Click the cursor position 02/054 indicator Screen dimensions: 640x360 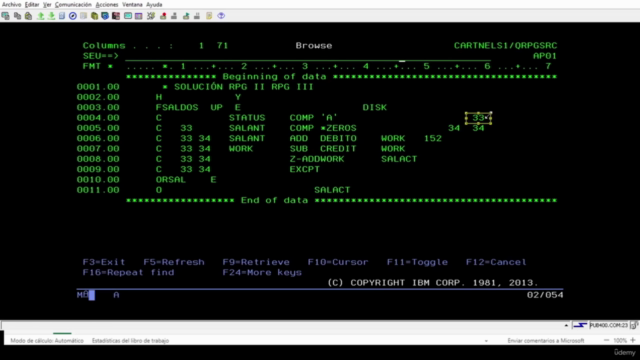coord(545,295)
